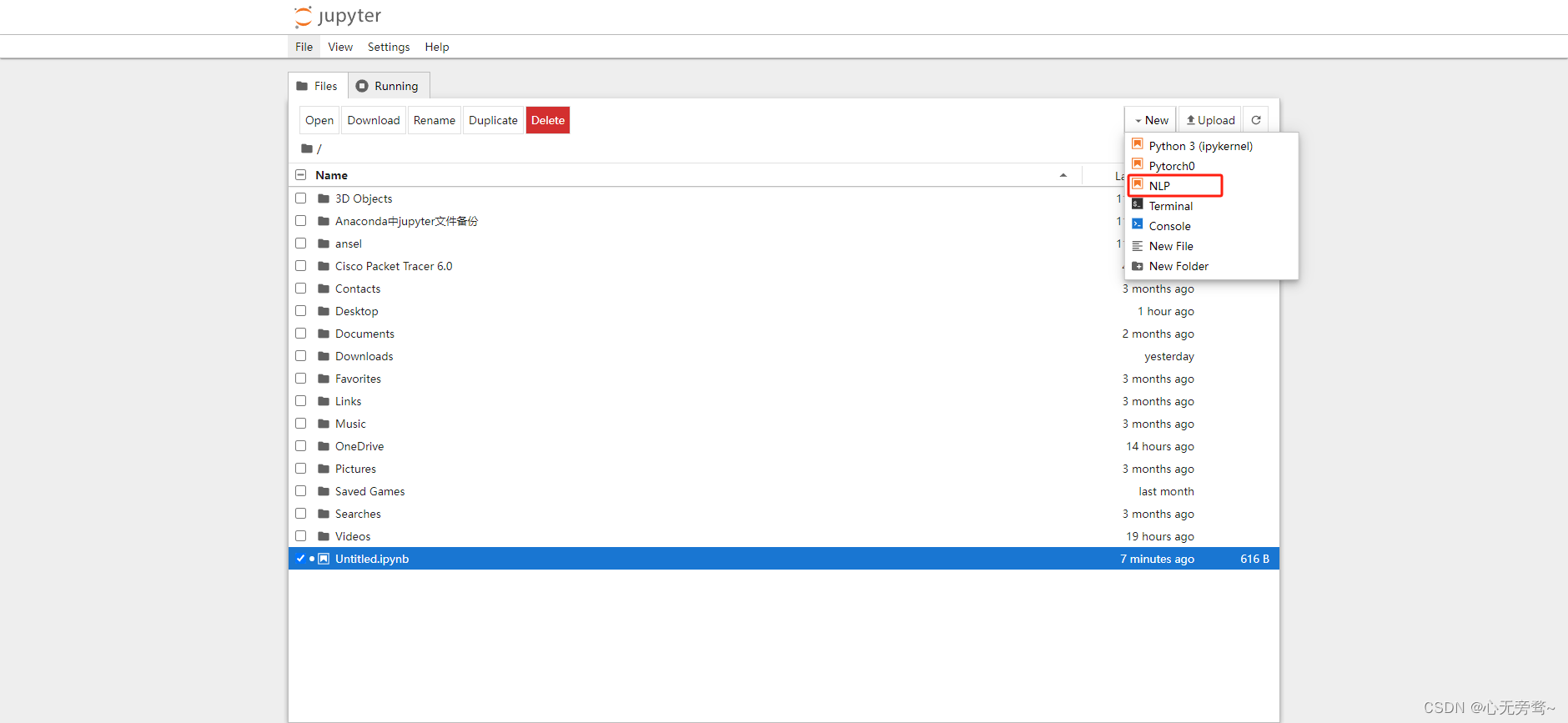Toggle the select-all checkbox in header
This screenshot has height=723, width=1568.
pyautogui.click(x=300, y=175)
